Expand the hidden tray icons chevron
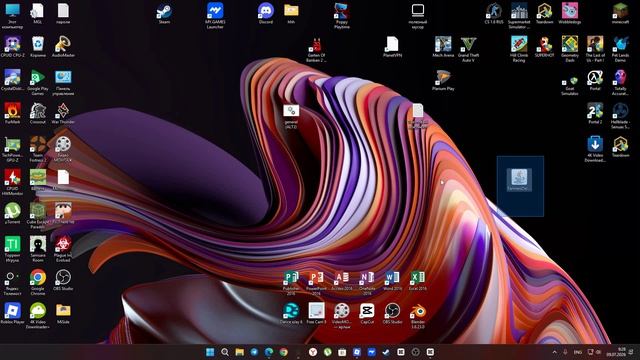Viewport: 640px width, 360px height. [554, 352]
